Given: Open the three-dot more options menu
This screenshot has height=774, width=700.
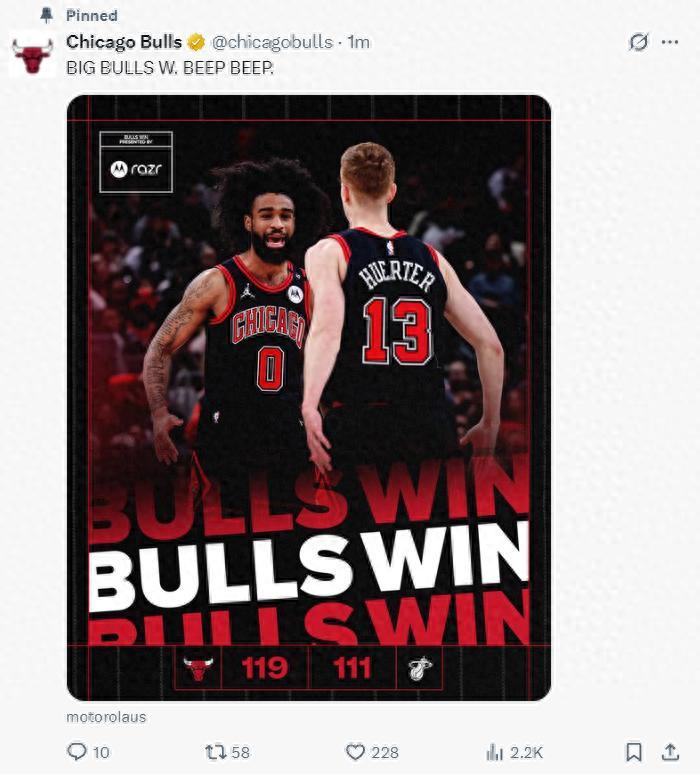Looking at the screenshot, I should 670,42.
